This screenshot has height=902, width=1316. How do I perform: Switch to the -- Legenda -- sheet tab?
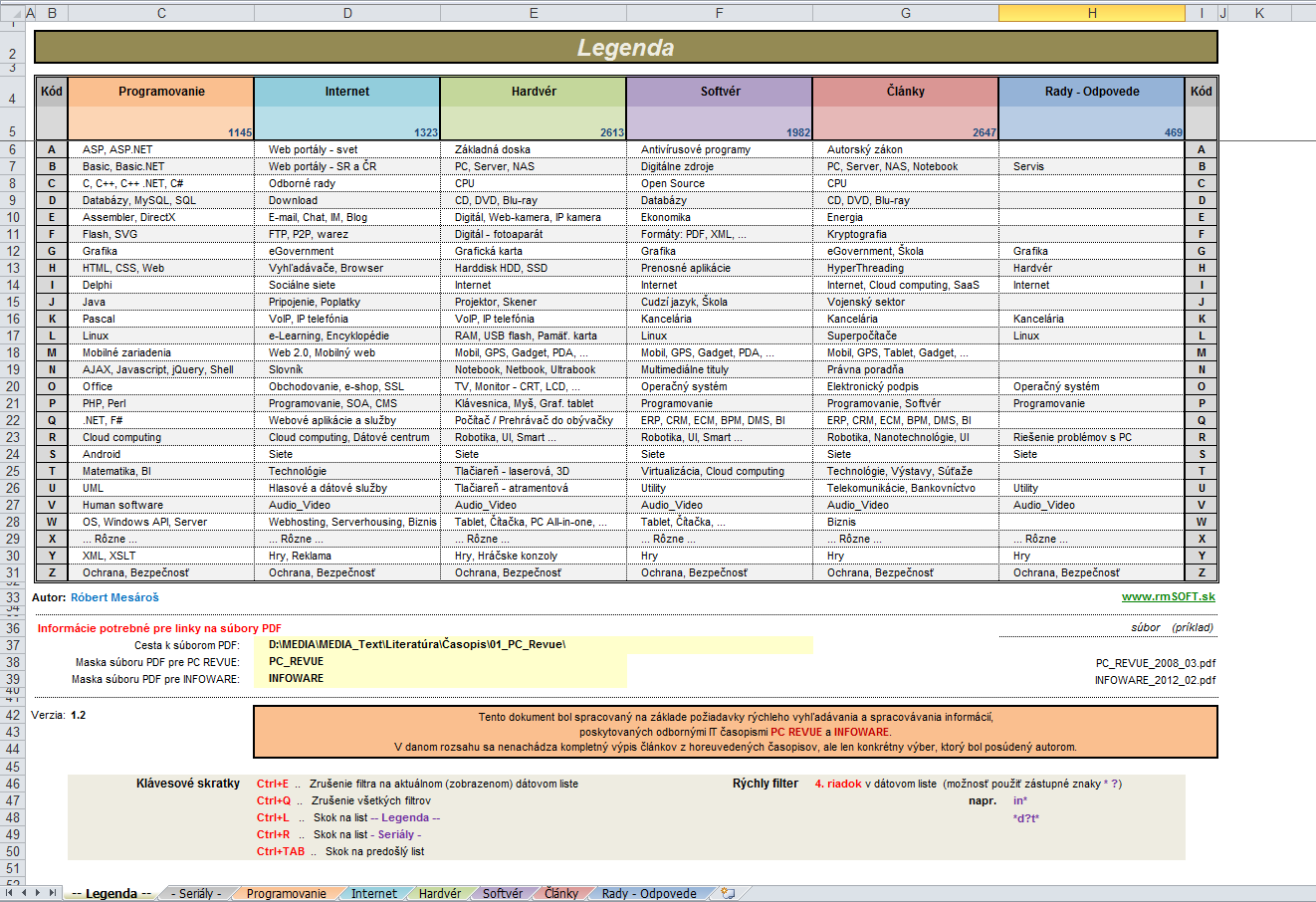[x=111, y=893]
